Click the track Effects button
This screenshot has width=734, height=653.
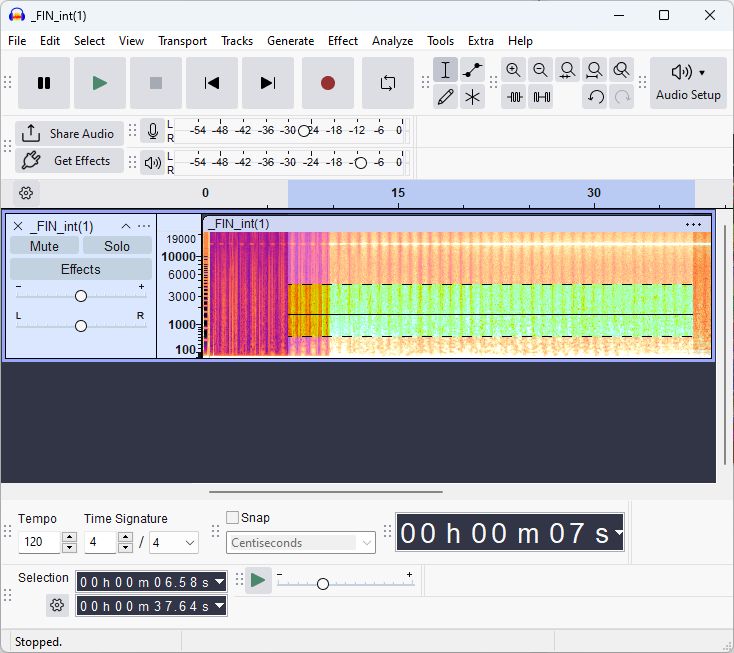pos(80,269)
